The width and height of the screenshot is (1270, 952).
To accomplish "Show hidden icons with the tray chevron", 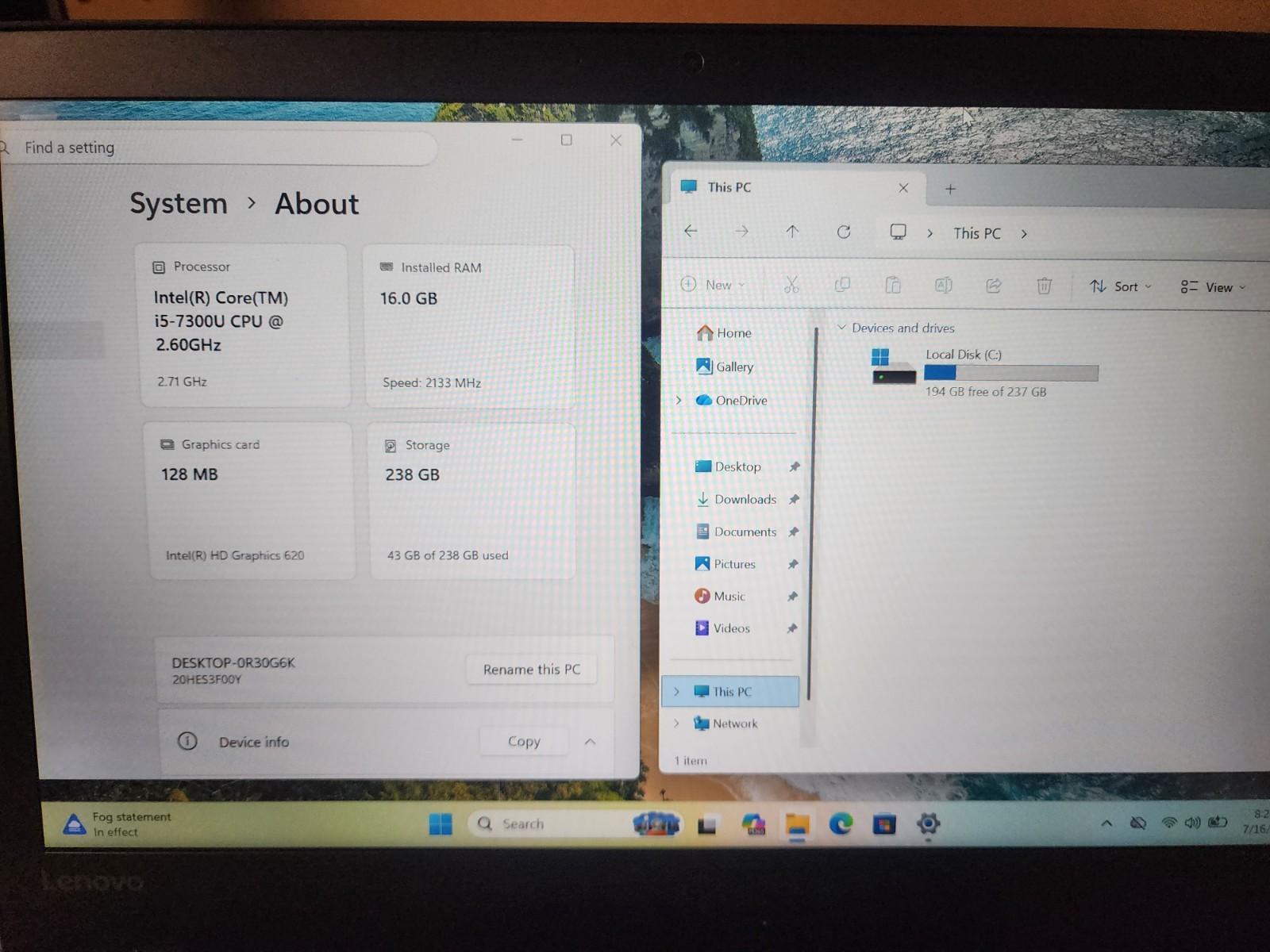I will coord(1106,823).
